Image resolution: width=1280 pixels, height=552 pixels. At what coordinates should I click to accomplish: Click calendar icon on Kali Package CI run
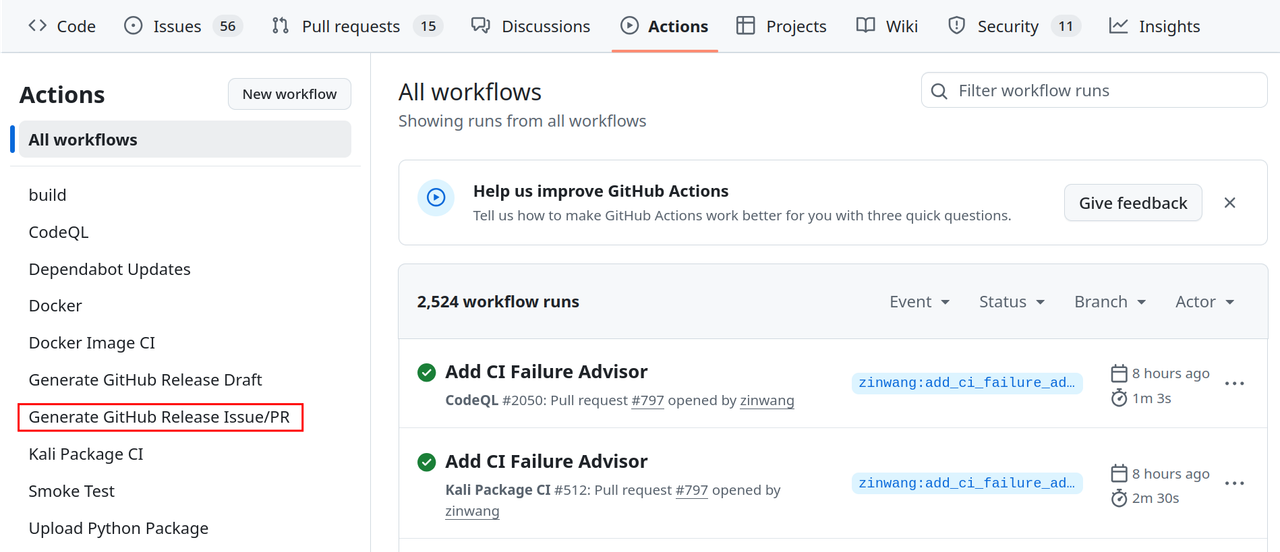(1119, 473)
